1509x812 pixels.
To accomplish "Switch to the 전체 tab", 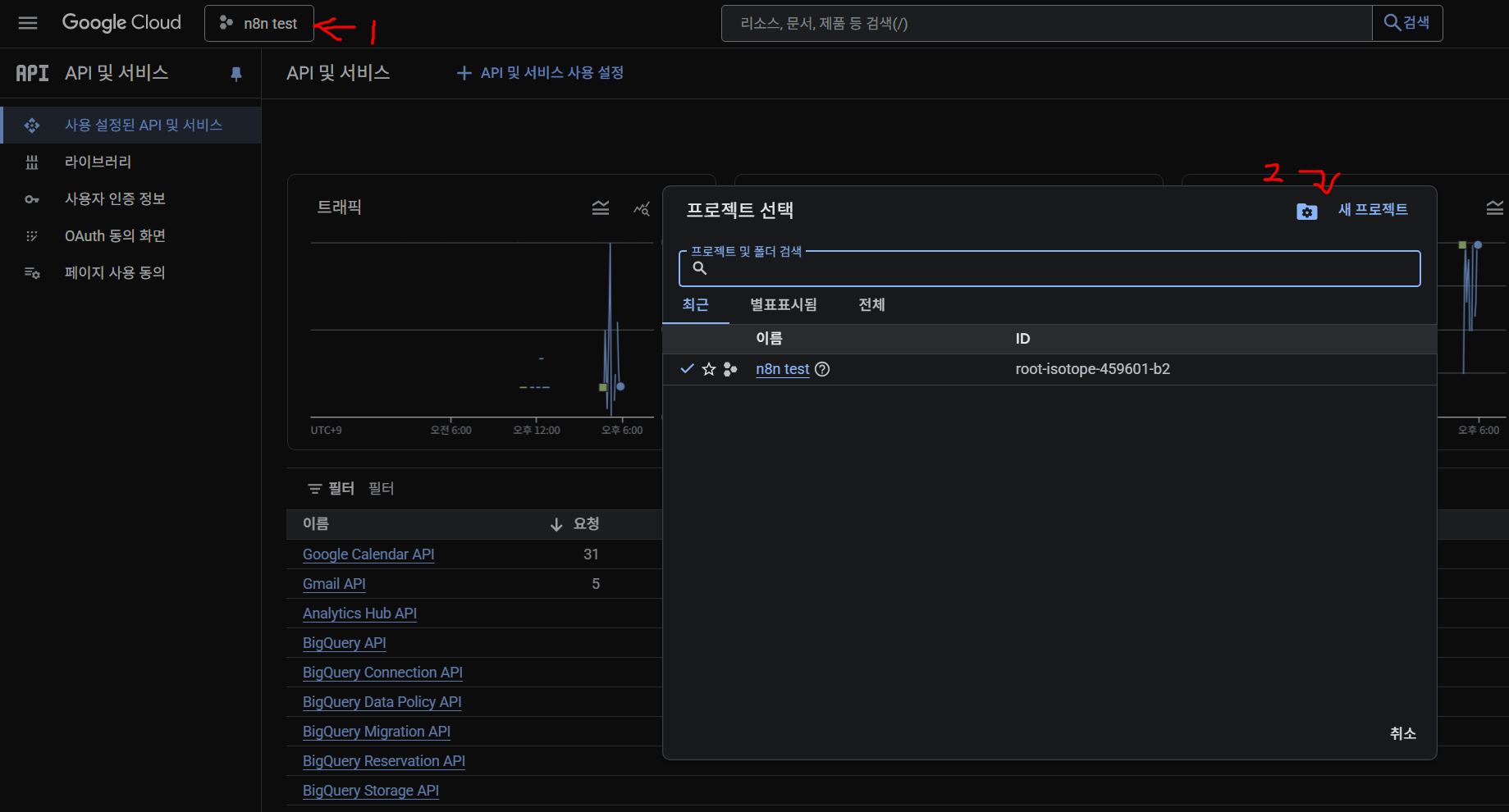I will pyautogui.click(x=871, y=304).
